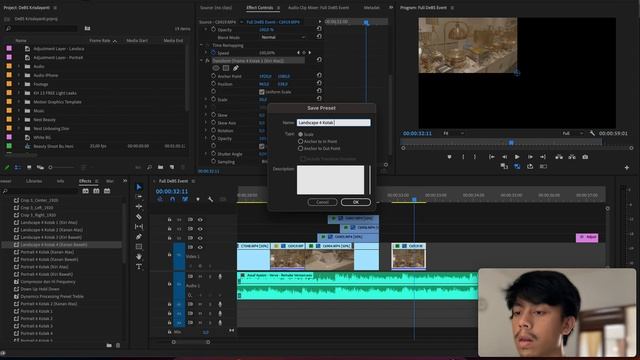Click Mark Out bracket icon
Image resolution: width=640 pixels, height=360 pixels.
tap(475, 157)
